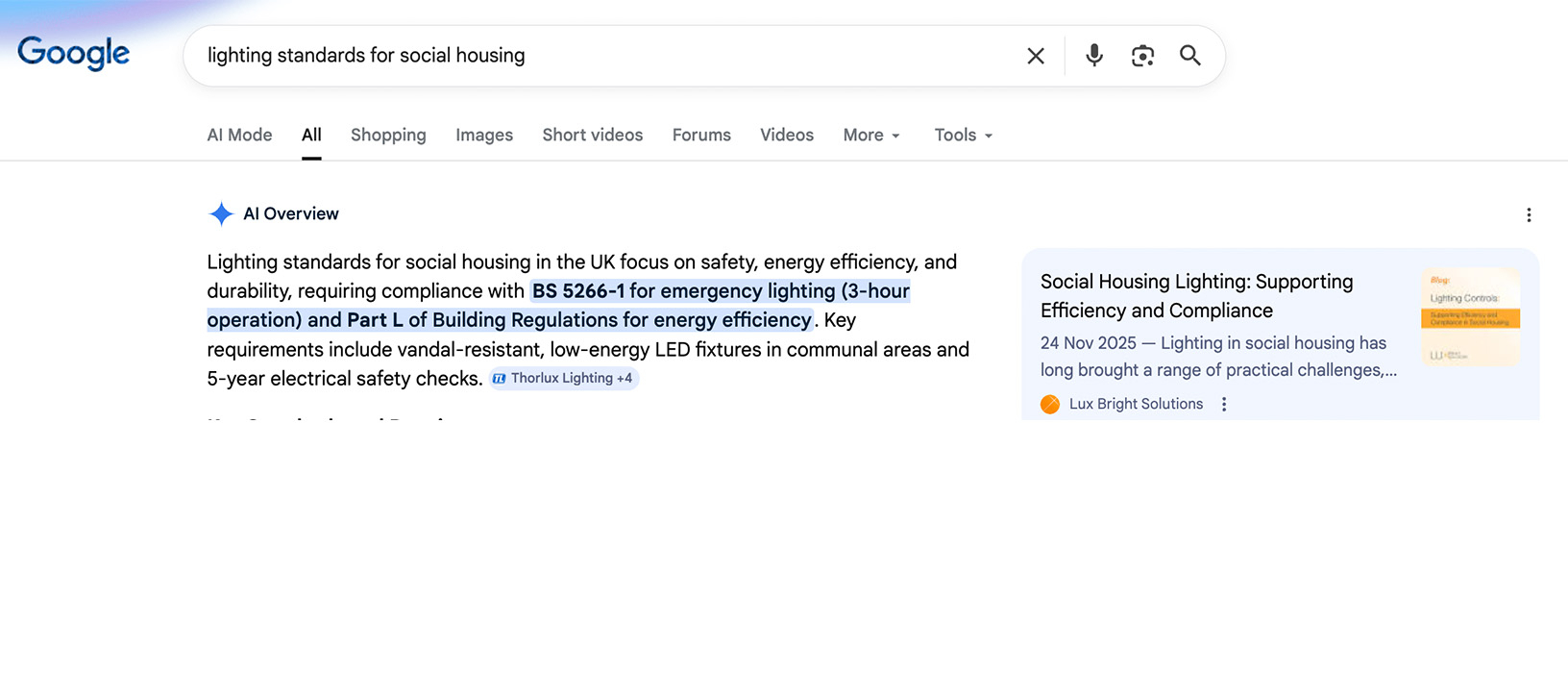This screenshot has height=673, width=1568.
Task: Open Lux Bright Solutions result options
Action: pyautogui.click(x=1224, y=405)
